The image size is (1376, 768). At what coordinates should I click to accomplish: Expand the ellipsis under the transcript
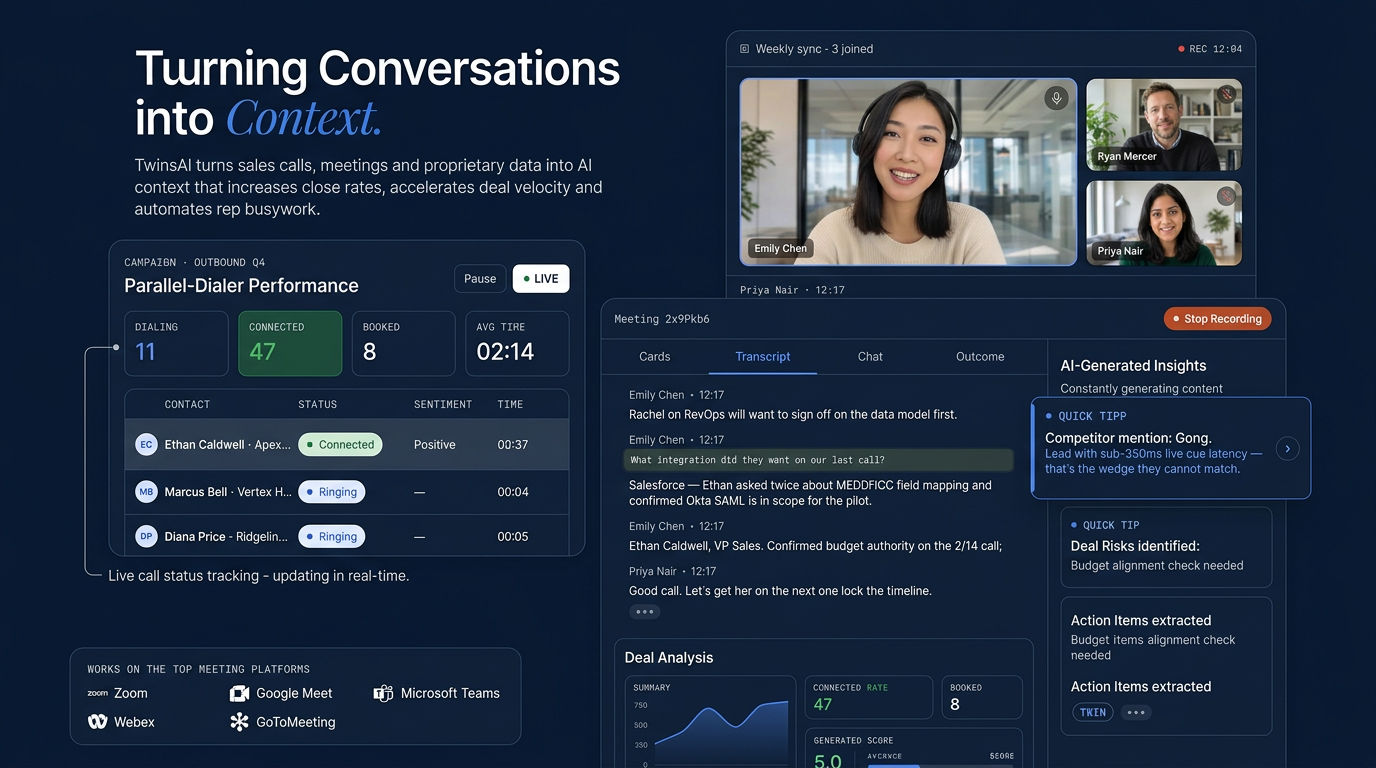click(644, 612)
